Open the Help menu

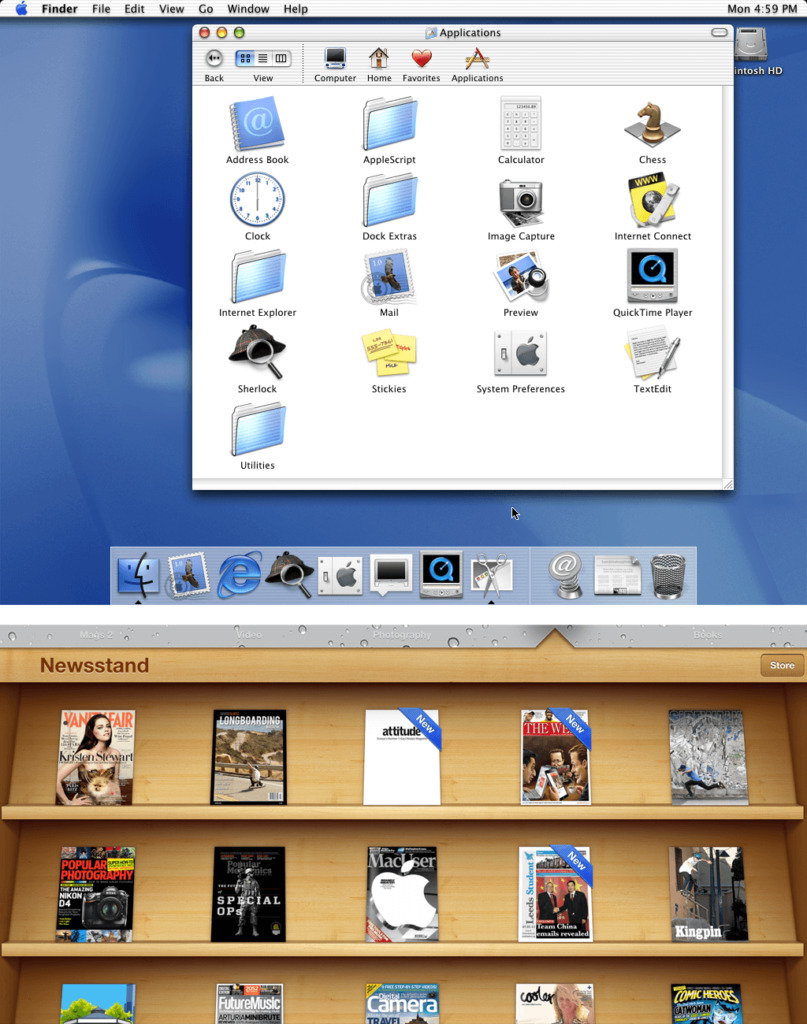point(295,8)
